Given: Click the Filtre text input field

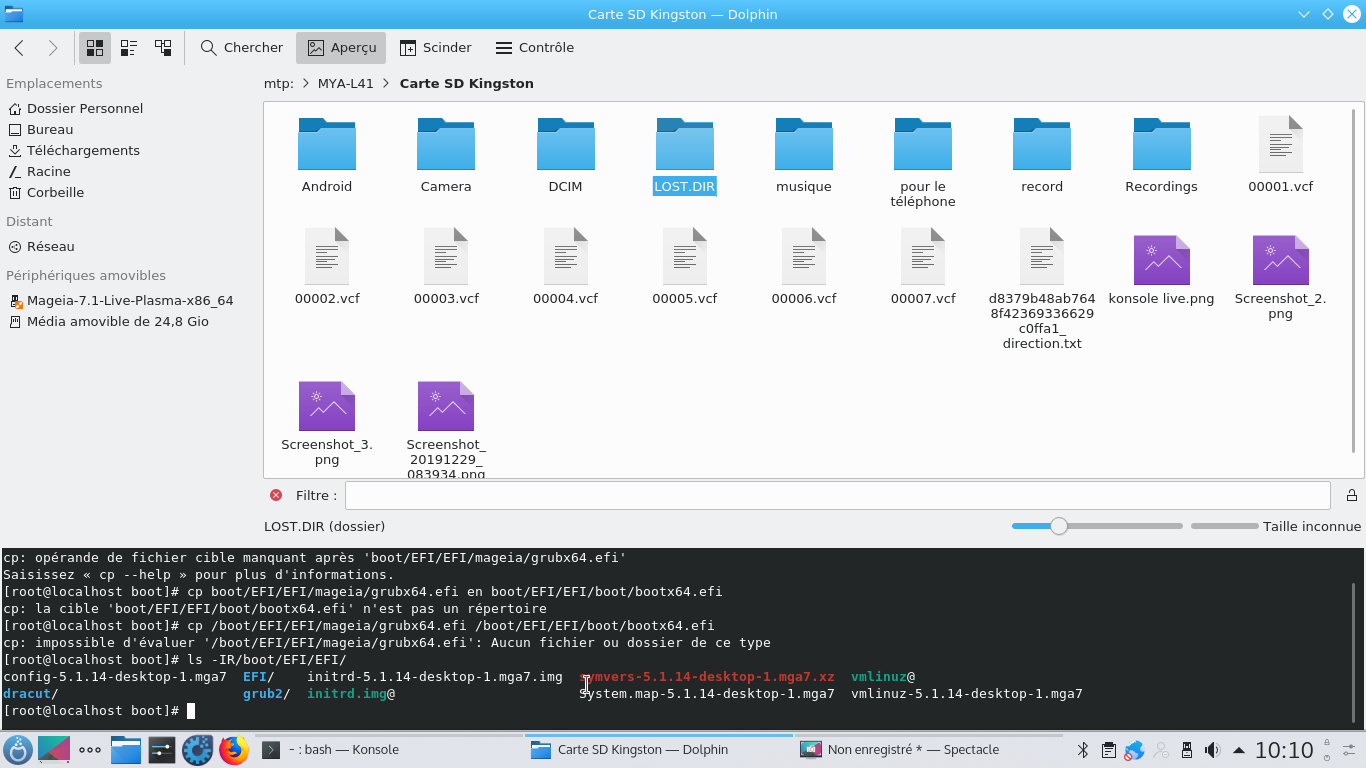Looking at the screenshot, I should (x=838, y=495).
